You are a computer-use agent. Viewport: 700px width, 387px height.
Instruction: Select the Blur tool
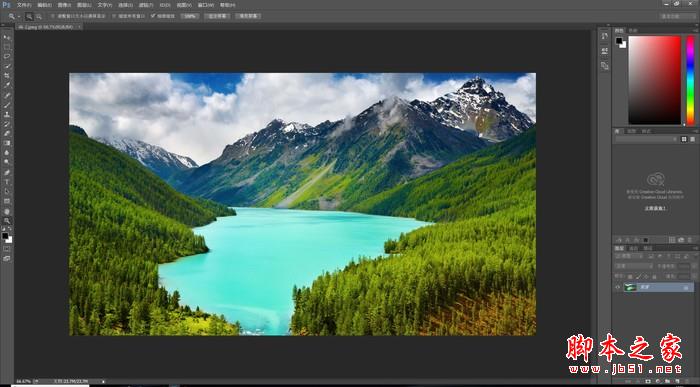tap(7, 153)
